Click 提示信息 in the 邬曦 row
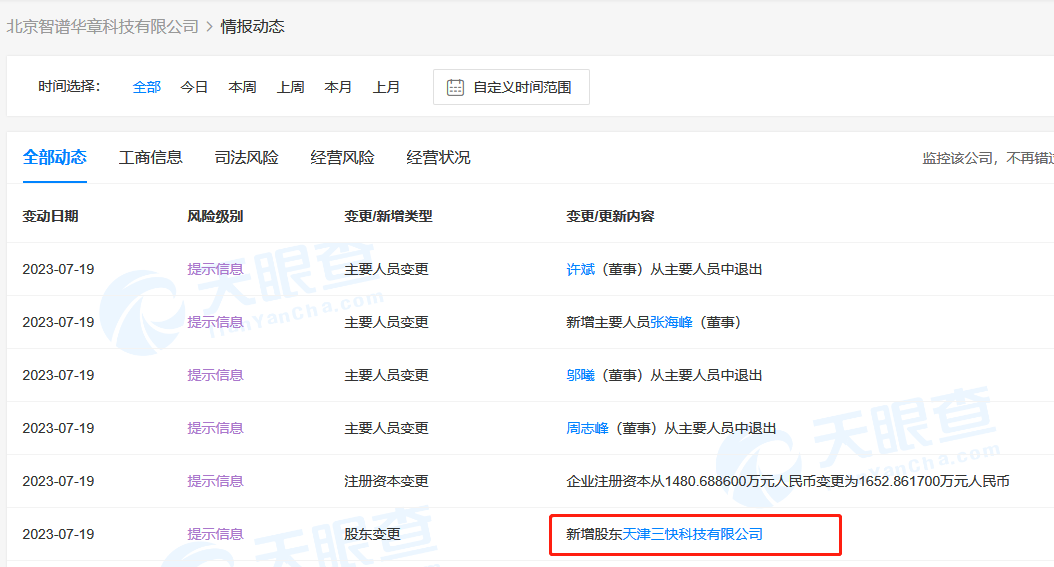This screenshot has height=567, width=1054. (x=215, y=376)
